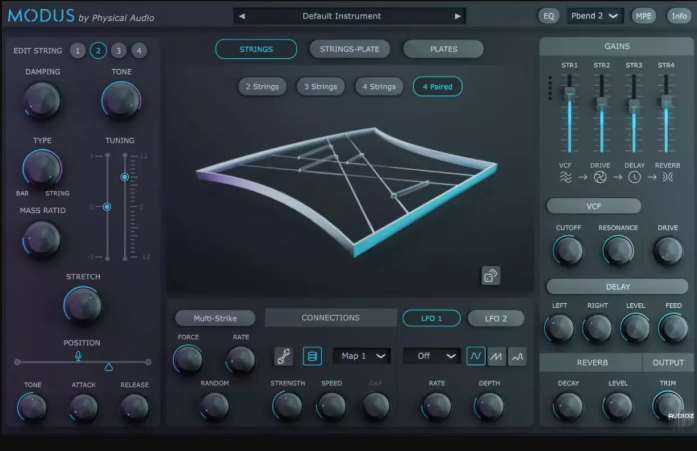Image resolution: width=697 pixels, height=451 pixels.
Task: Select string 1 for editing
Action: click(78, 51)
